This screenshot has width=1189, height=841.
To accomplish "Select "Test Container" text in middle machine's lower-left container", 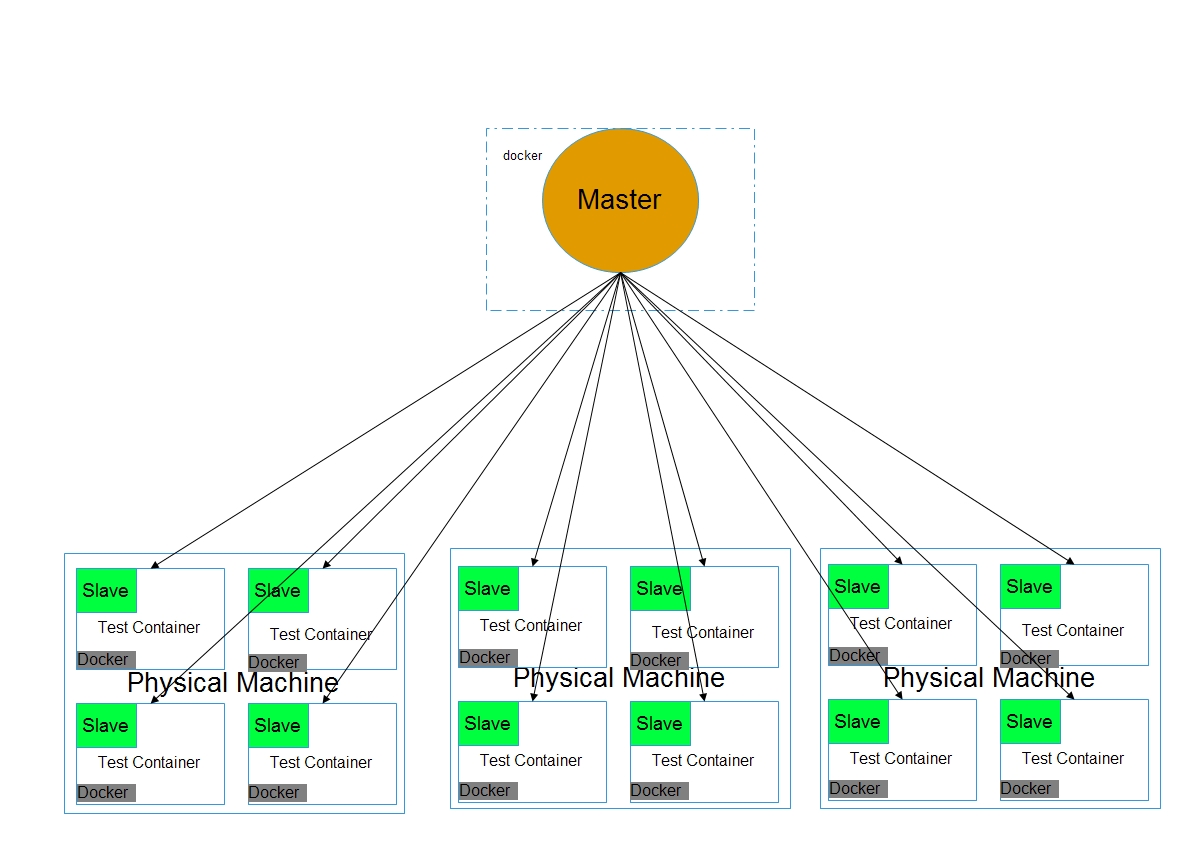I will [531, 760].
